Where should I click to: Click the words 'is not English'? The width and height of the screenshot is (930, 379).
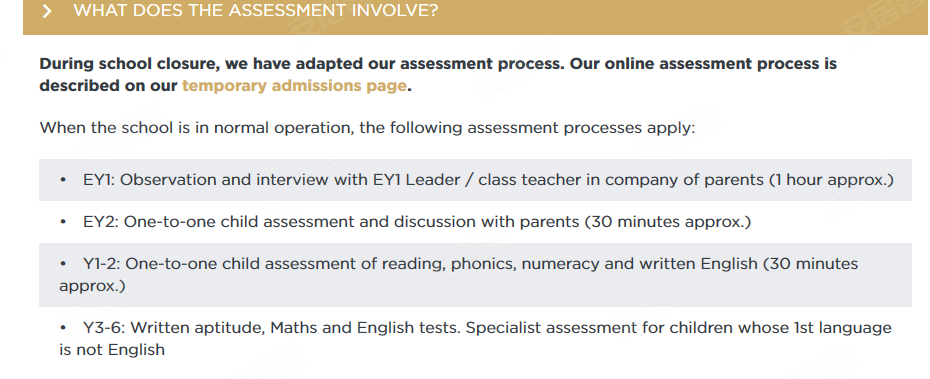pyautogui.click(x=112, y=350)
